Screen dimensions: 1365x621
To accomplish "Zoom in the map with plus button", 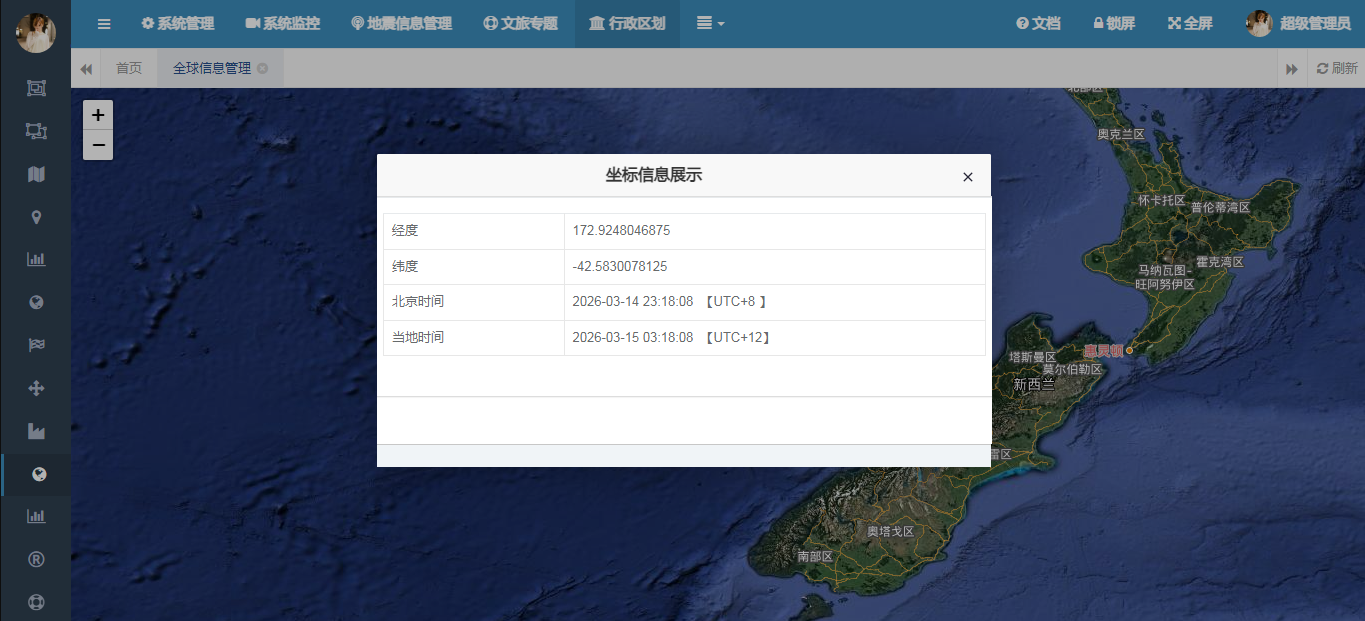I will (98, 115).
